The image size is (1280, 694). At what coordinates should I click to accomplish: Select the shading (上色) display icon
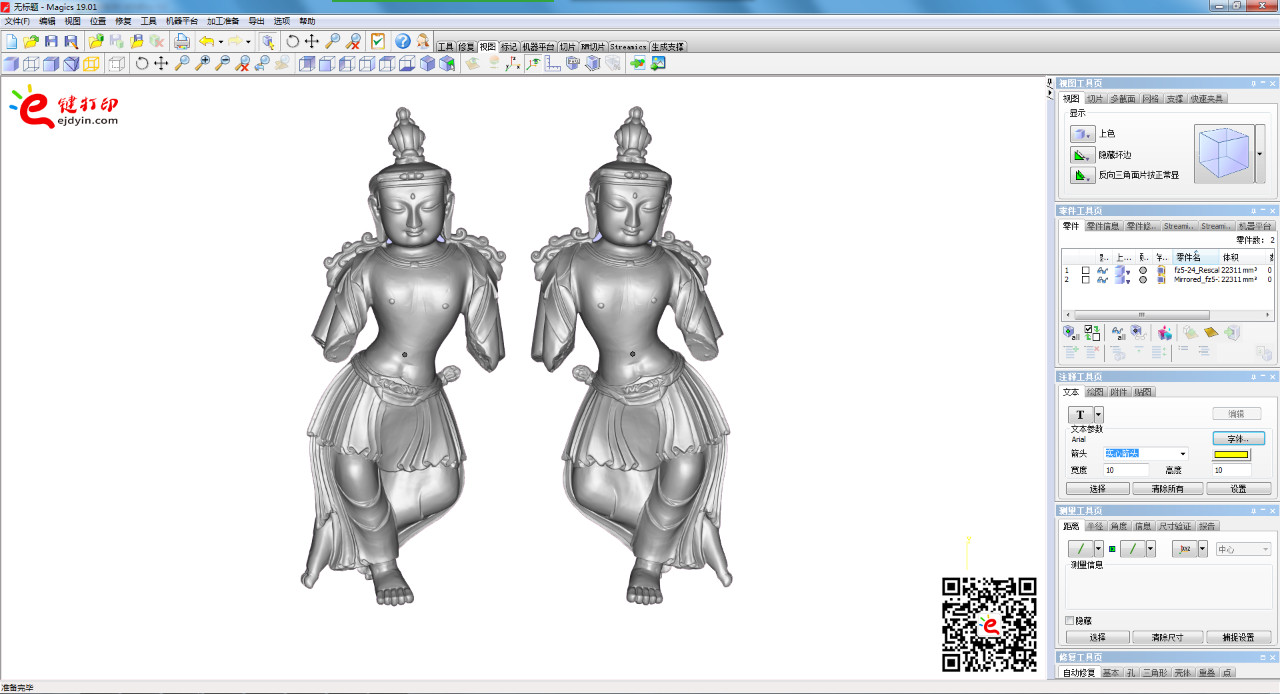click(1082, 134)
